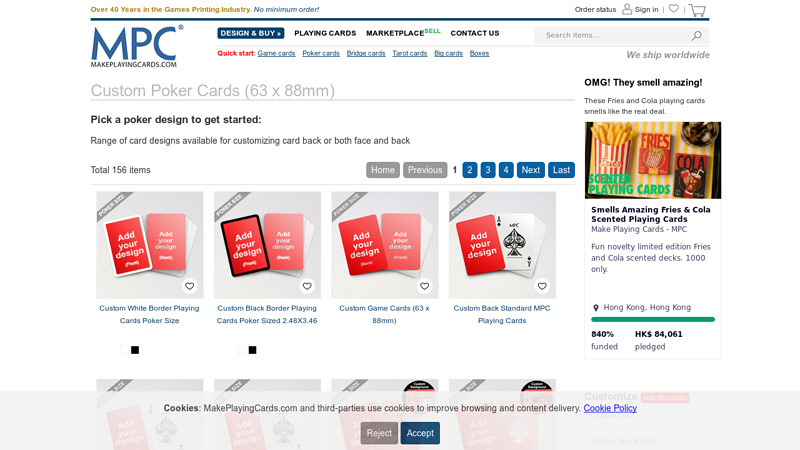
Task: Click 'Total 156 items' text
Action: (x=120, y=170)
